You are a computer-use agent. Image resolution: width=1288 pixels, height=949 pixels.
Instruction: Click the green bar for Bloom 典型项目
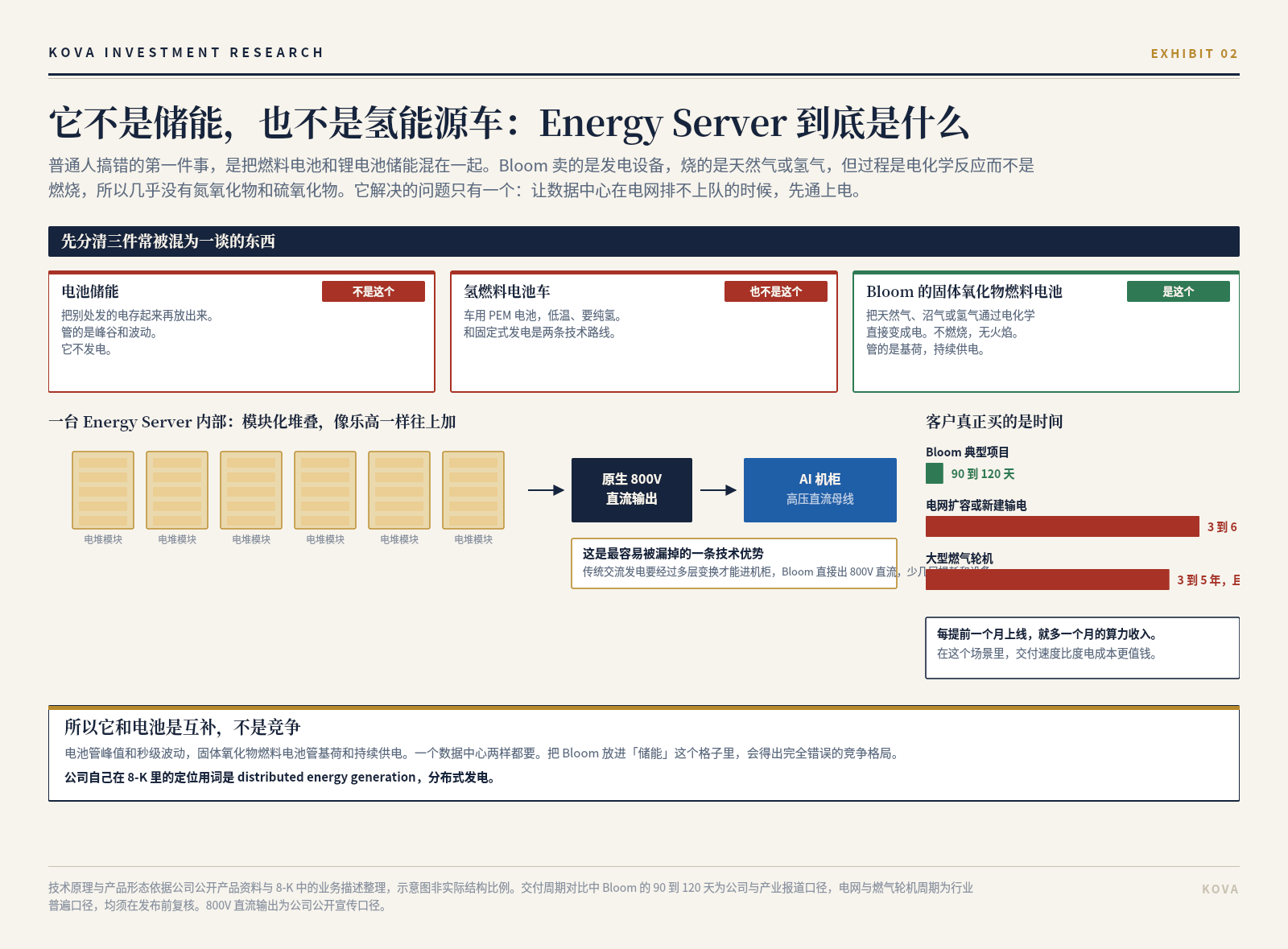pos(935,473)
